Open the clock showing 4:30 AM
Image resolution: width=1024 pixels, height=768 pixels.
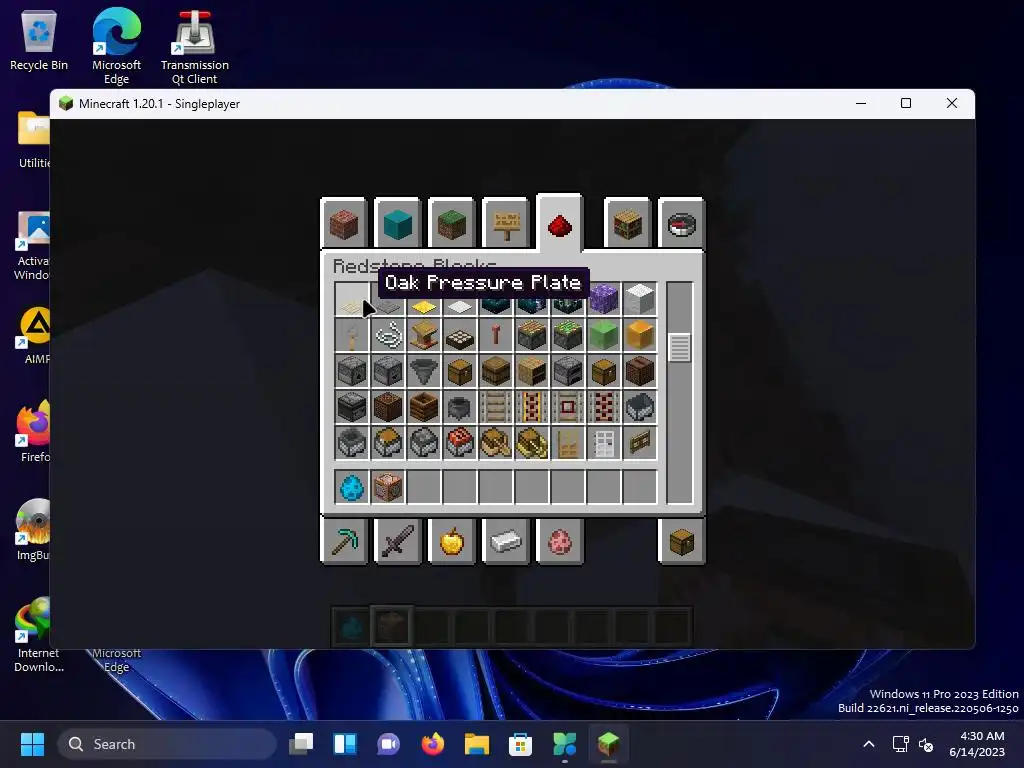click(x=977, y=744)
